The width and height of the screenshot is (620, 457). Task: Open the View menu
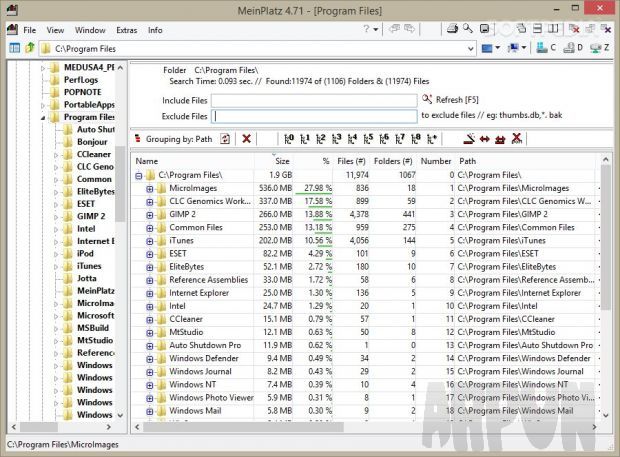pos(55,30)
